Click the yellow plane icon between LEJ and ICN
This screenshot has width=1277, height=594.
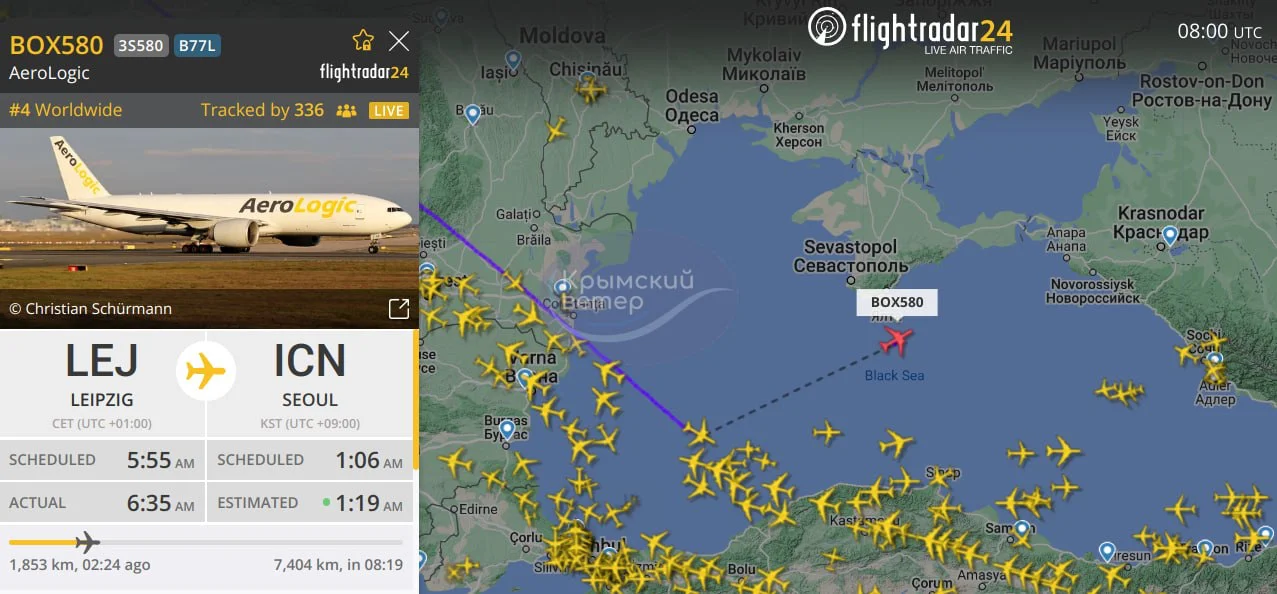206,371
